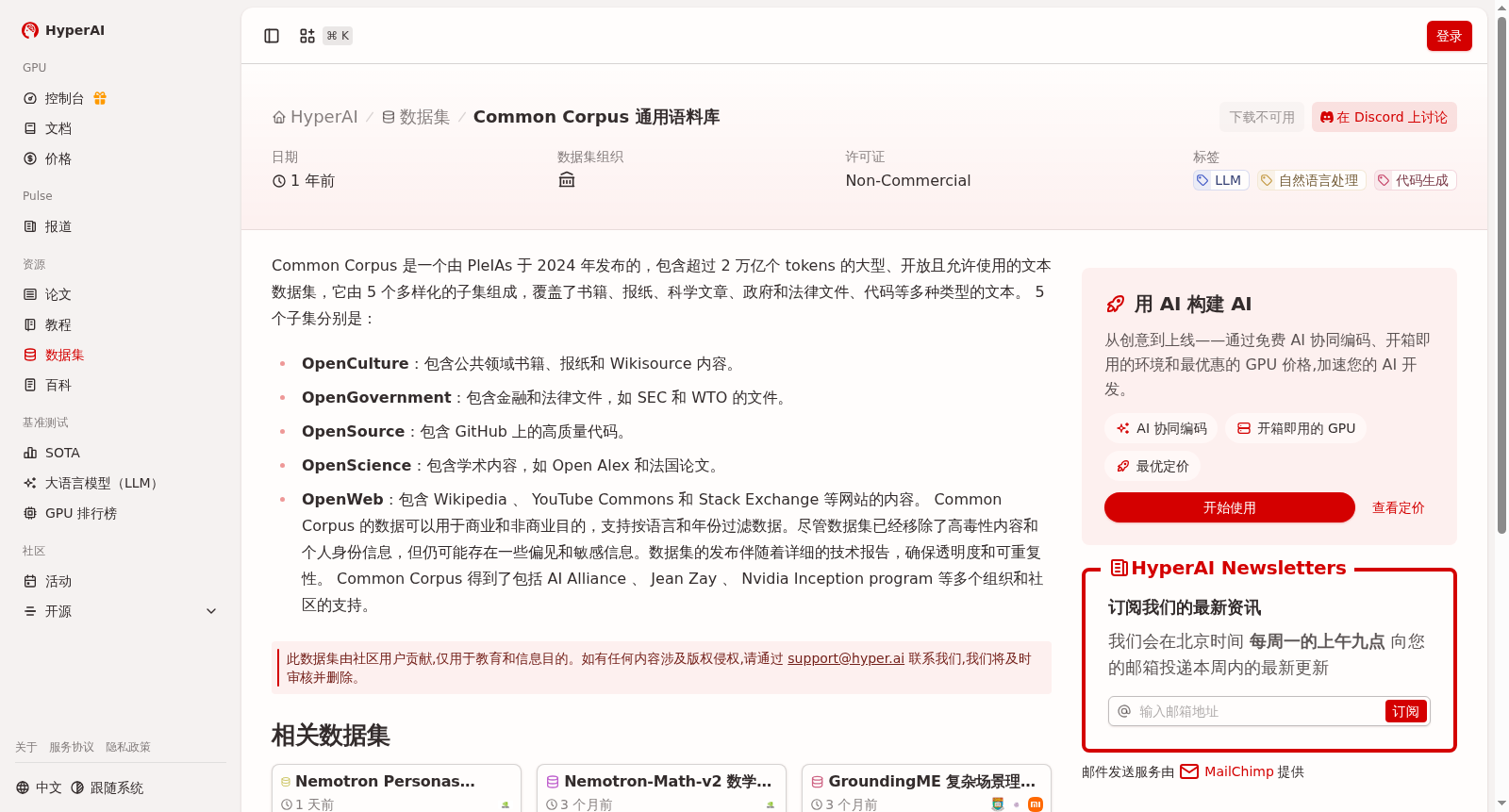Click the HyperAI Newsletters newspaper icon
This screenshot has height=812, width=1509.
click(x=1119, y=568)
